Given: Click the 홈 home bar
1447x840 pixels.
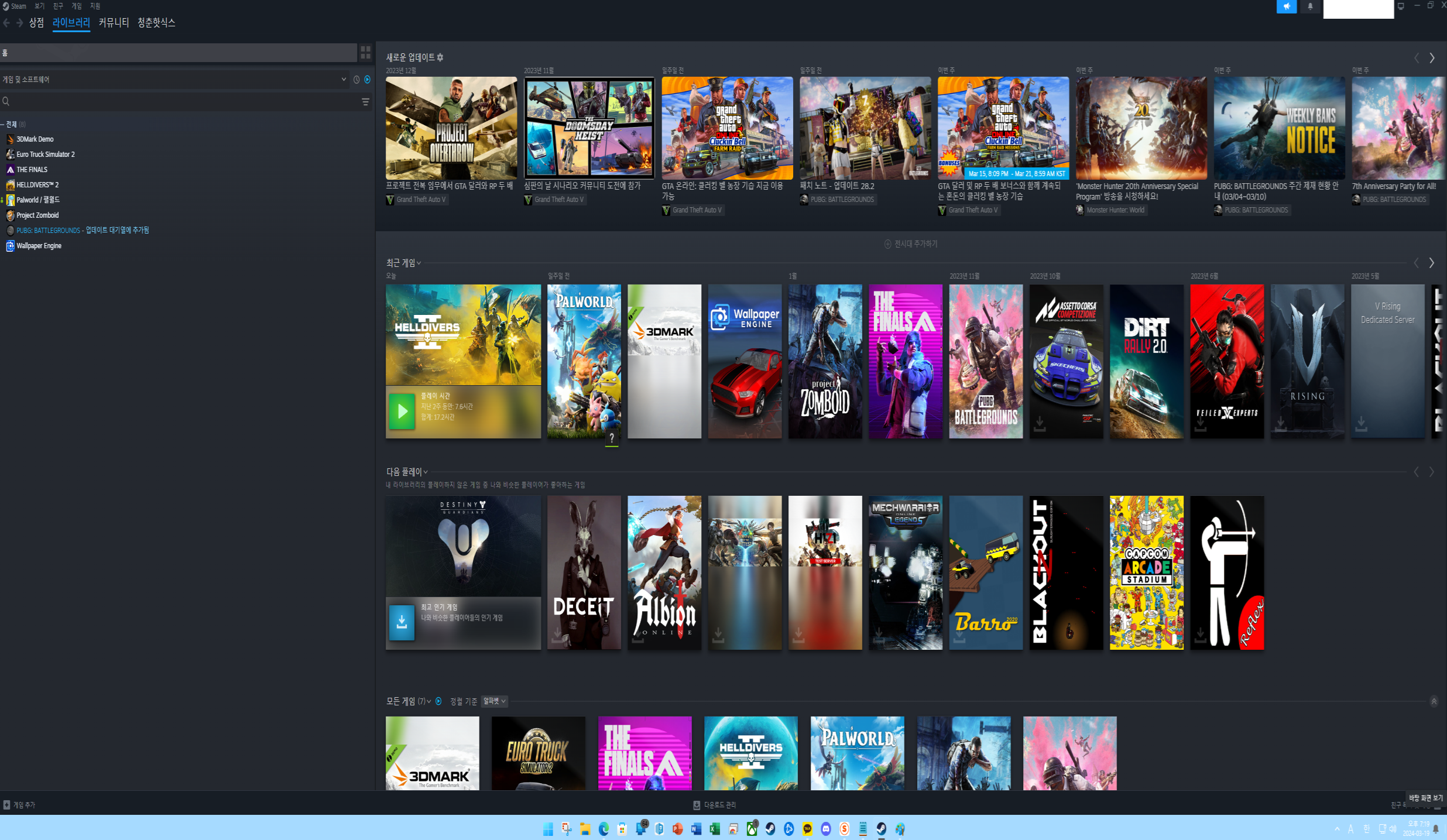Looking at the screenshot, I should point(179,53).
